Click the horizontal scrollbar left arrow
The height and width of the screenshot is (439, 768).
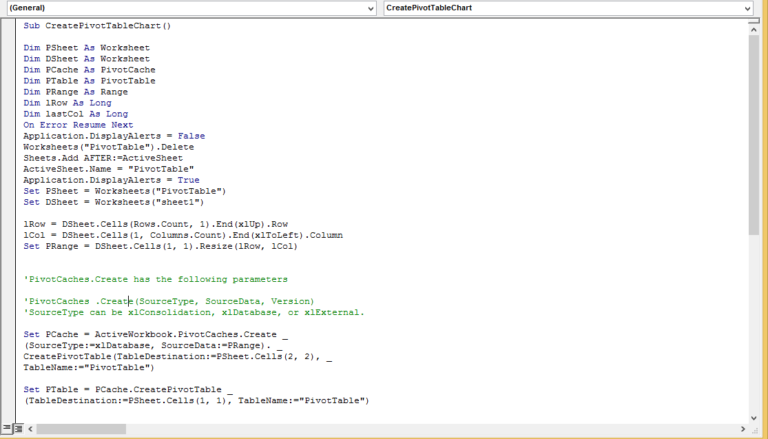[x=33, y=428]
